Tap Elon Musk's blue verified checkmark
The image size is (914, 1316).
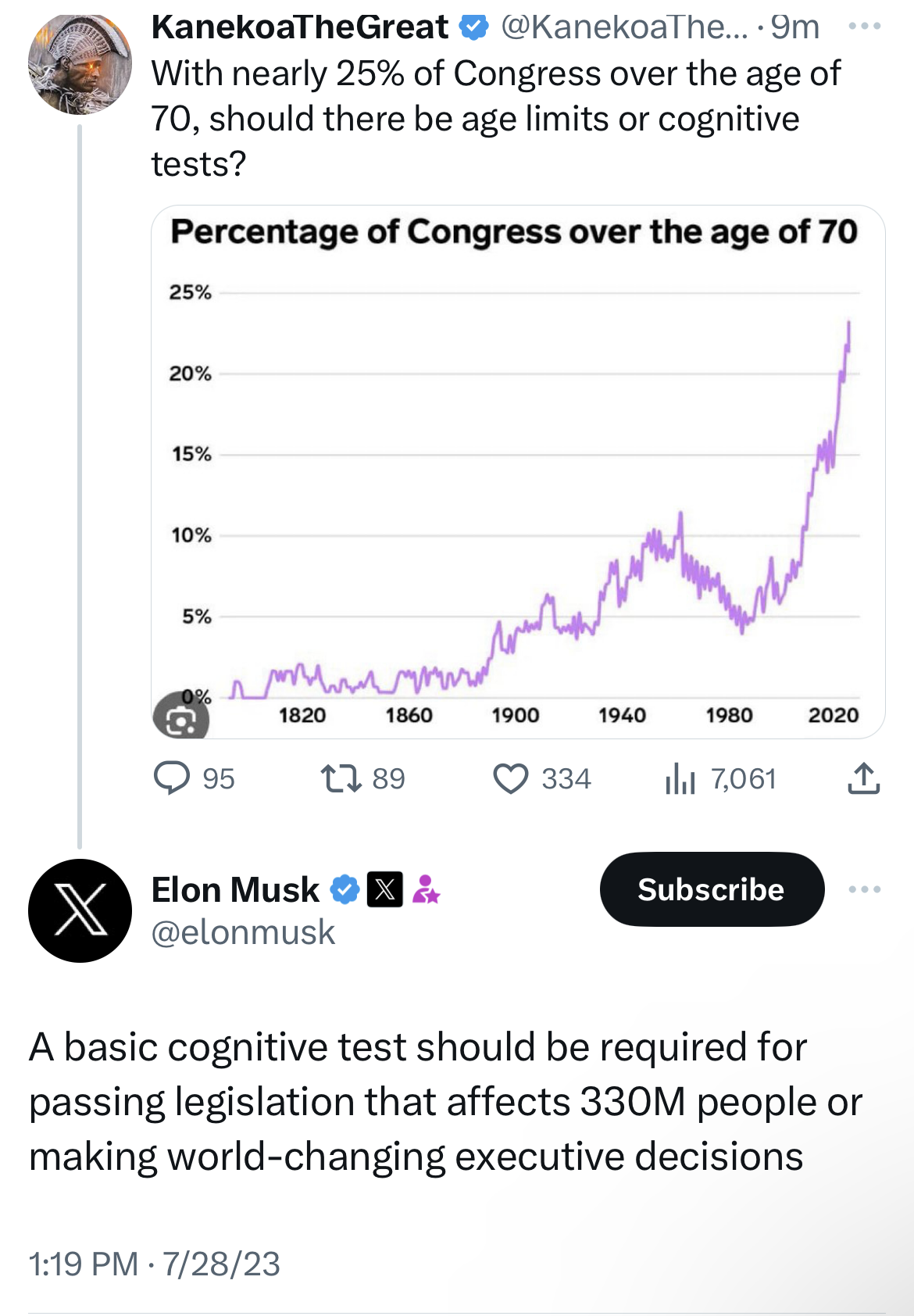tap(345, 889)
